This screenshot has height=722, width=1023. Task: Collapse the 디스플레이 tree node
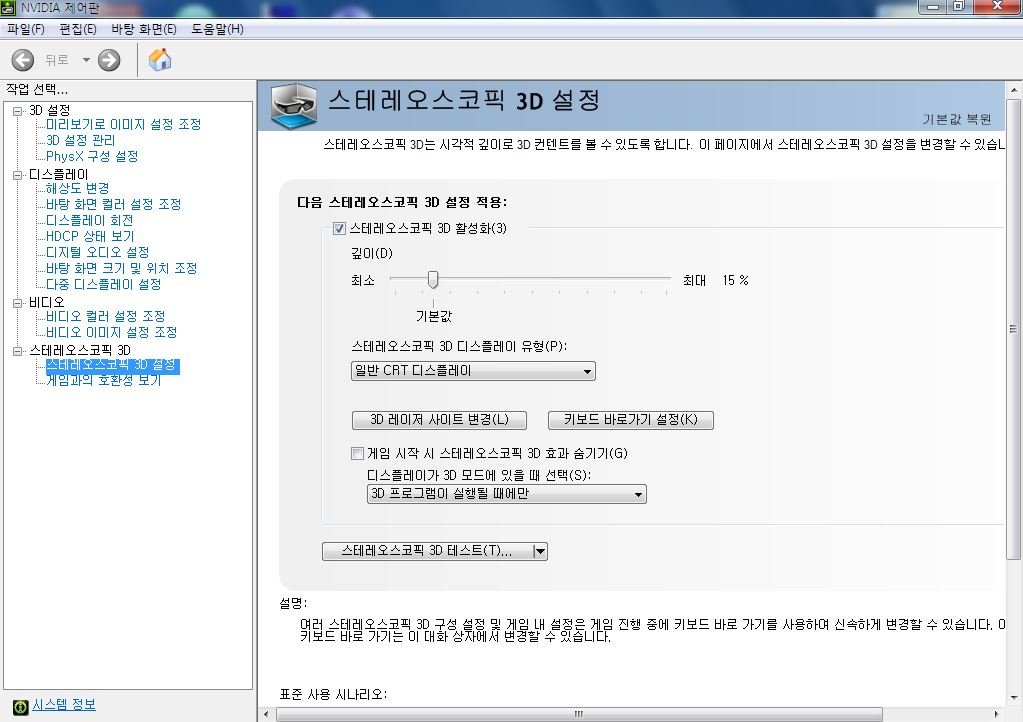click(x=18, y=175)
